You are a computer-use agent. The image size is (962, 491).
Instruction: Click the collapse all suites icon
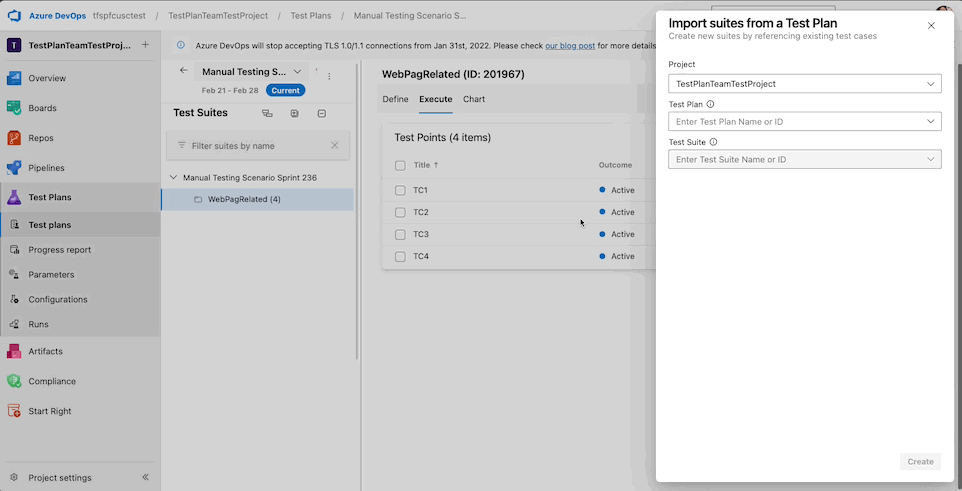point(322,114)
